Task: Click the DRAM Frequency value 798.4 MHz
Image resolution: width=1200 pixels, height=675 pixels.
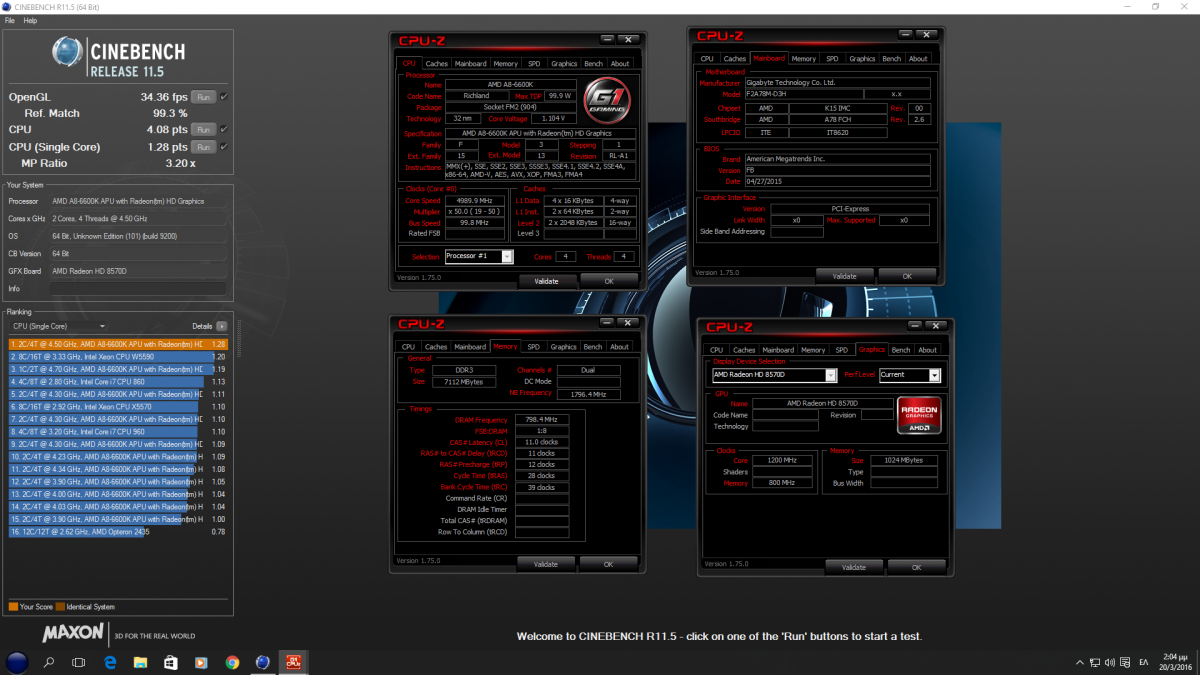Action: [541, 420]
